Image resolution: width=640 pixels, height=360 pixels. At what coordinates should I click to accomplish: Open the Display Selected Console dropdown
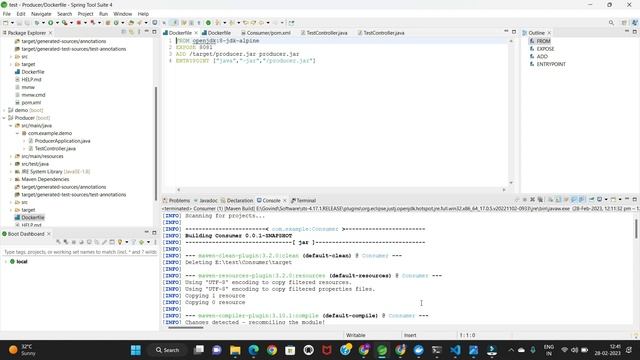pyautogui.click(x=606, y=200)
